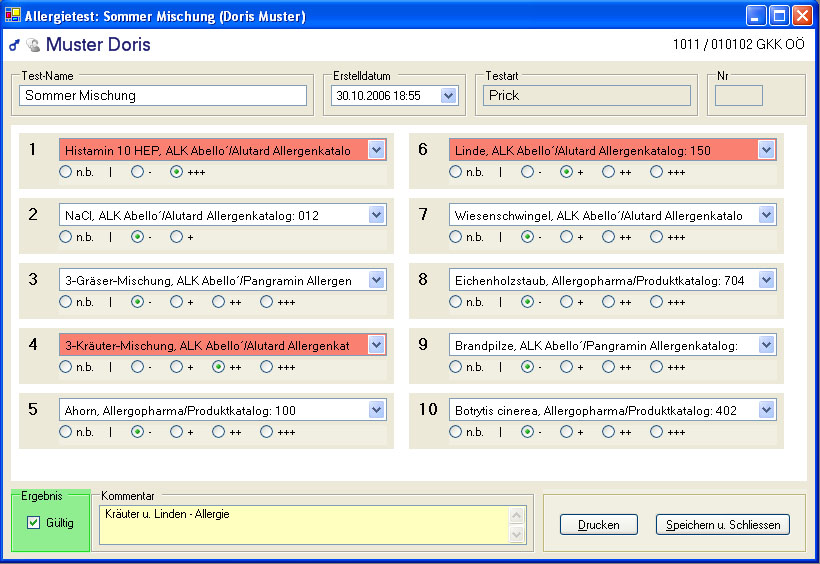Image resolution: width=820 pixels, height=564 pixels.
Task: Open allergen dropdown for test 9 Brandpilze
Action: pyautogui.click(x=767, y=345)
